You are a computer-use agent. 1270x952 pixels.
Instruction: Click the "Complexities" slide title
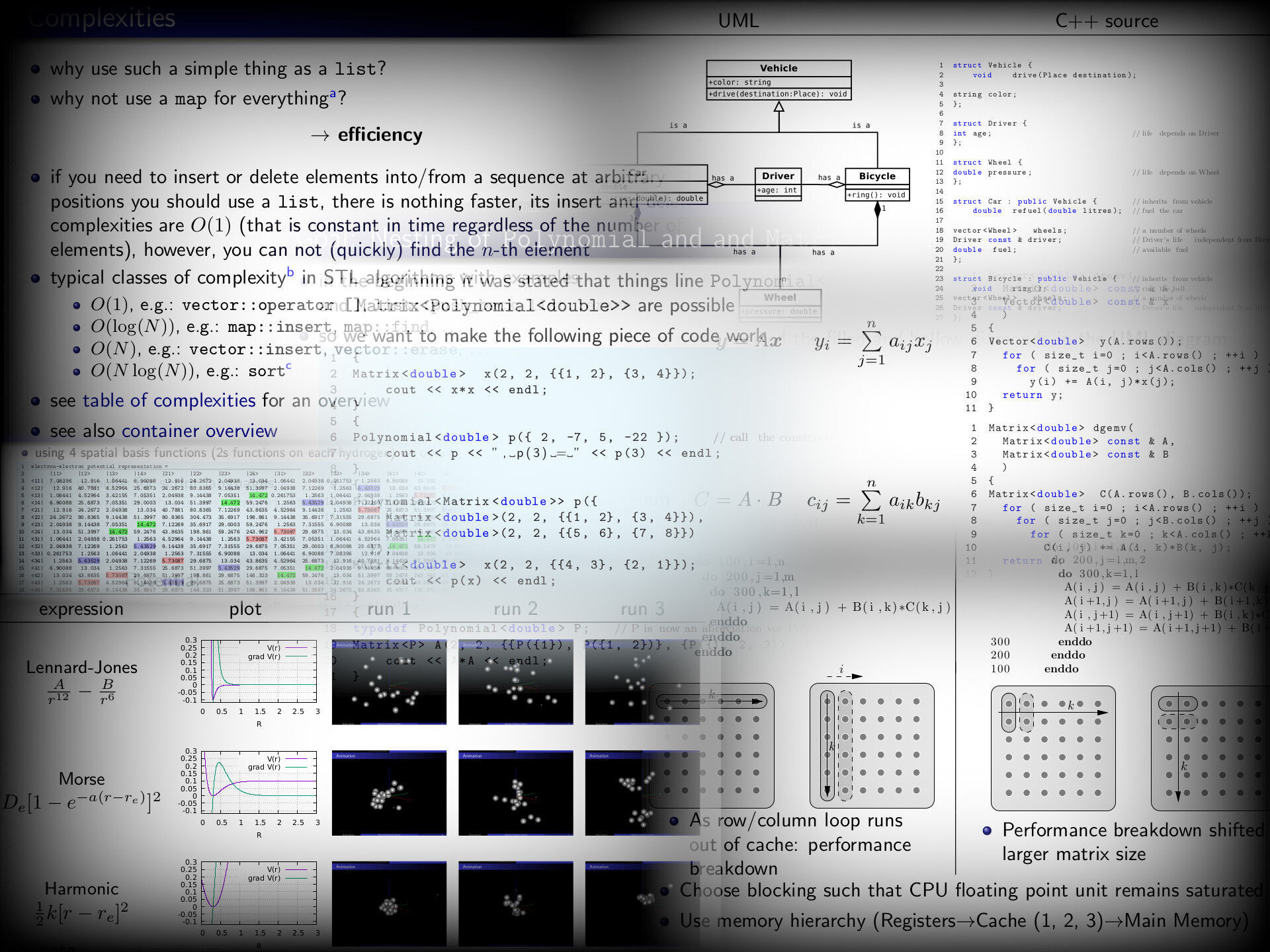[103, 19]
